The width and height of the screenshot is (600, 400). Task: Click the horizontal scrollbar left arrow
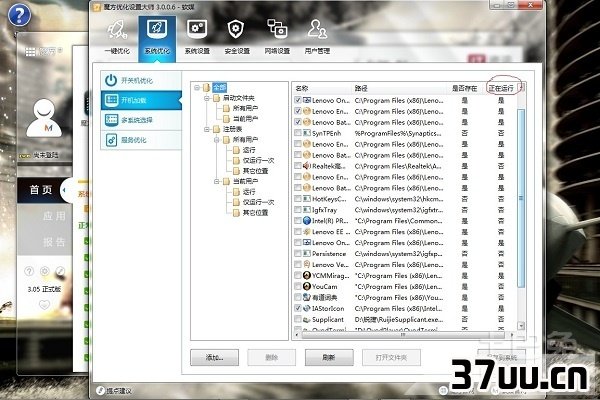coord(297,335)
